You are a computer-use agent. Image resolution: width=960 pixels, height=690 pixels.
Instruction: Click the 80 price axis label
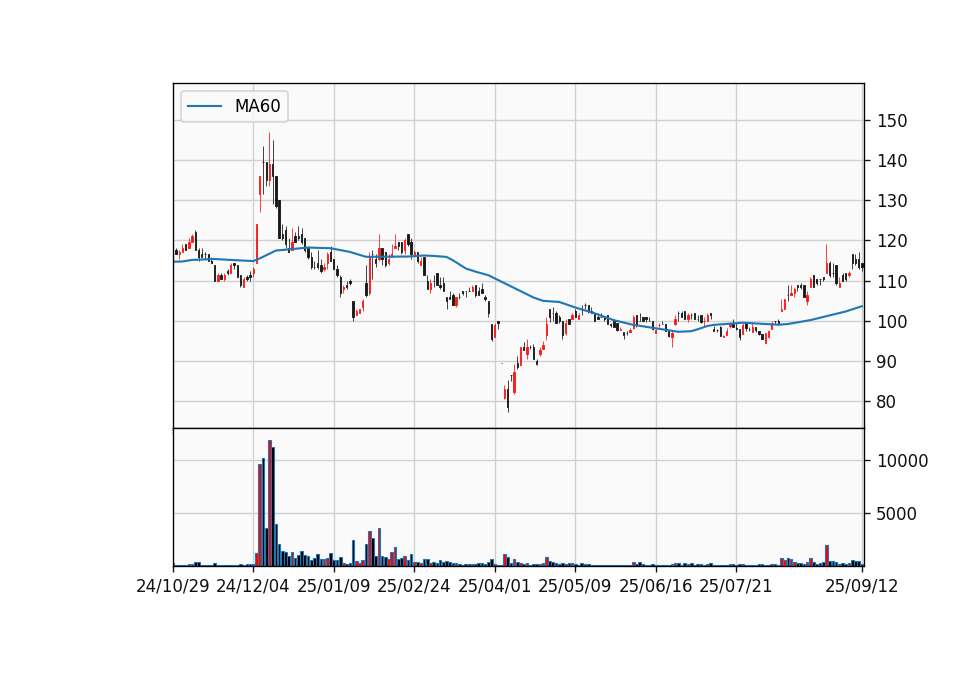[x=887, y=402]
